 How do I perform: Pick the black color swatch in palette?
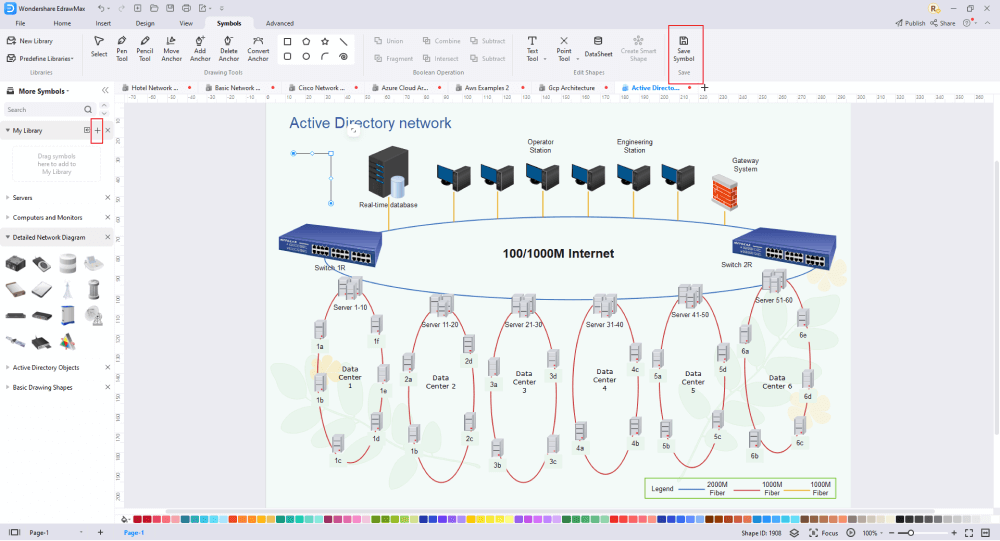[901, 519]
